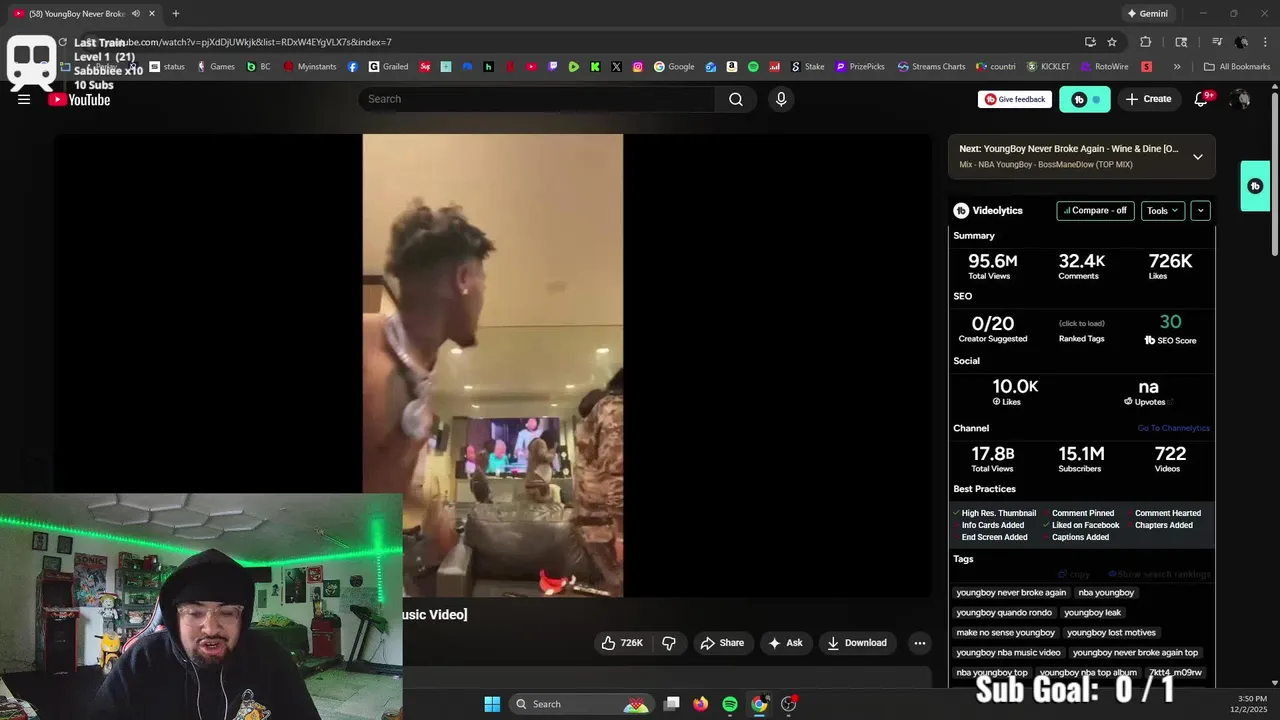Open the PrizePicks bookmark
Screen dimensions: 1280x720
[x=860, y=67]
